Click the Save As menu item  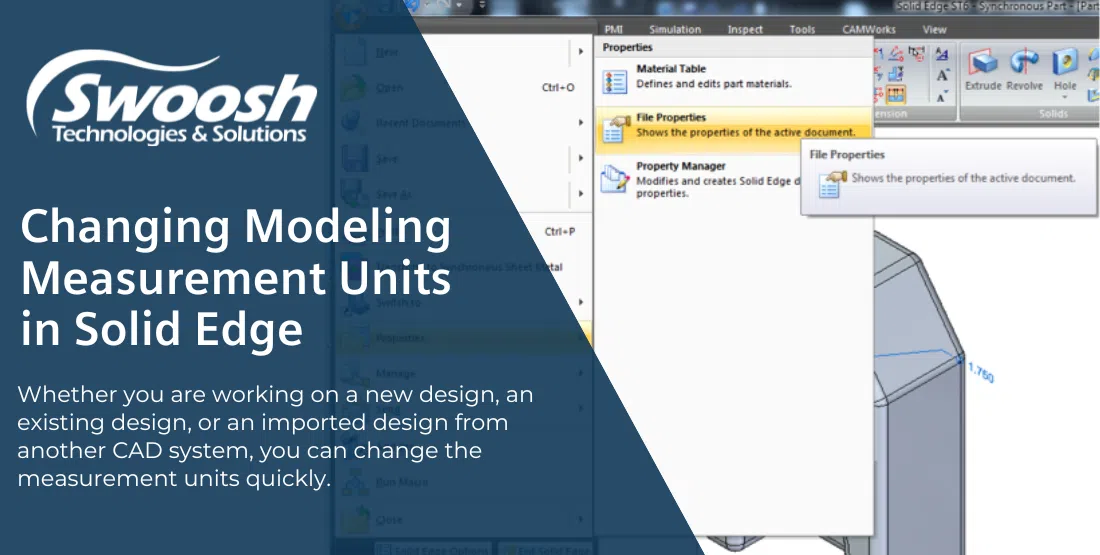463,194
